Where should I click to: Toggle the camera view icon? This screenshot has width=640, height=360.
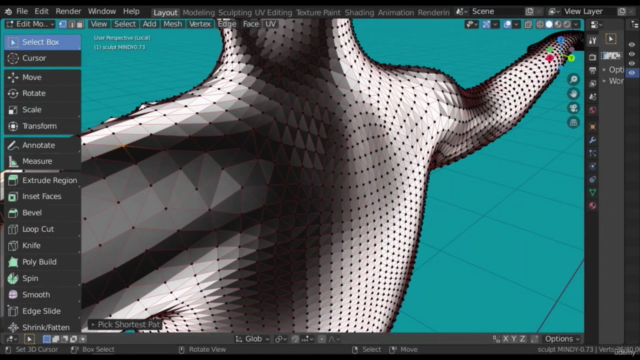(x=573, y=108)
